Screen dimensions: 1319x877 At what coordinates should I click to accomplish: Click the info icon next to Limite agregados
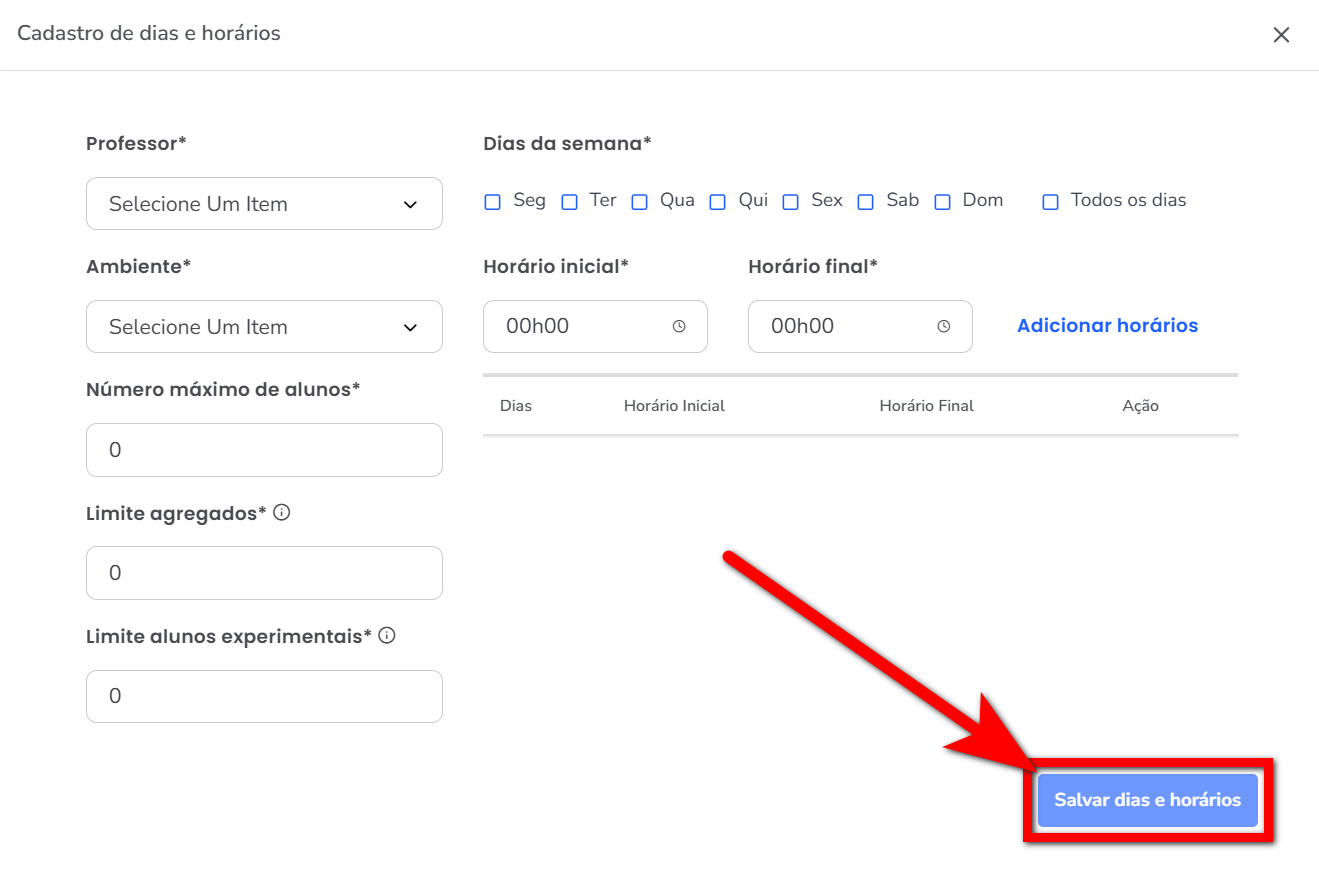(281, 513)
